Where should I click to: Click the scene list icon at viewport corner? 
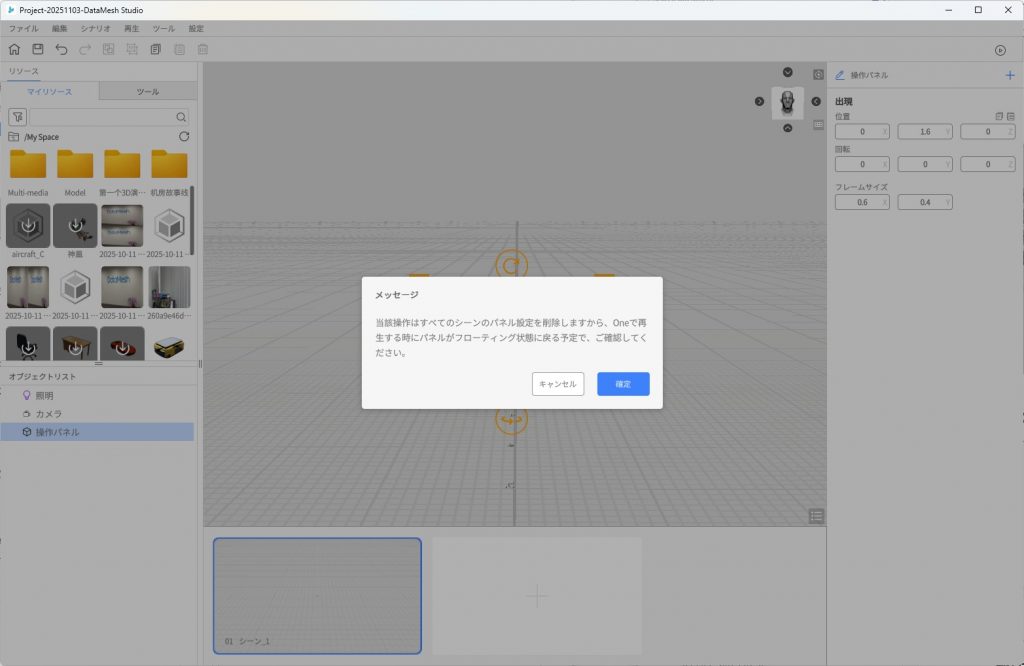pyautogui.click(x=817, y=516)
